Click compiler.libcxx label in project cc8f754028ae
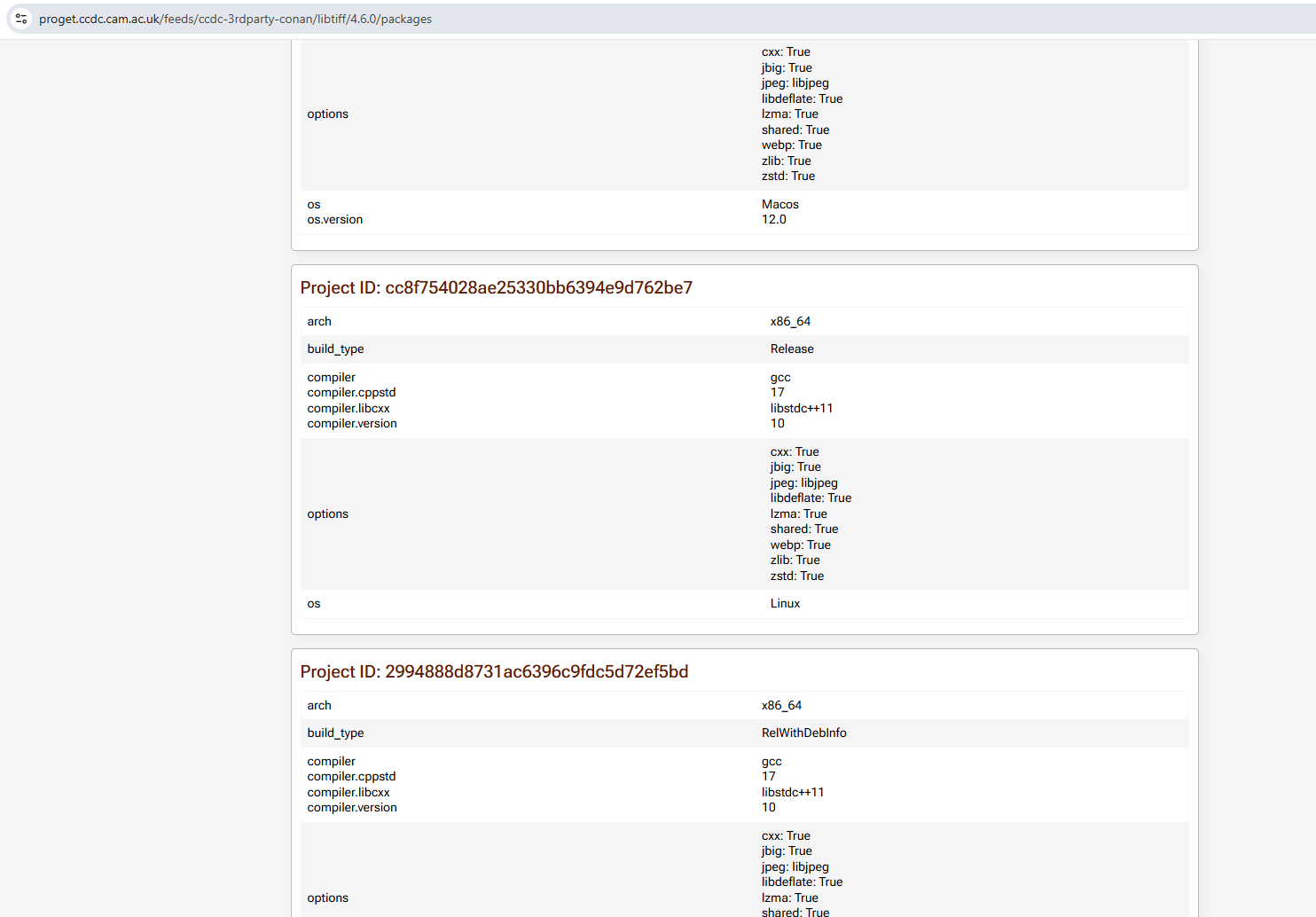The width and height of the screenshot is (1316, 917). click(349, 409)
